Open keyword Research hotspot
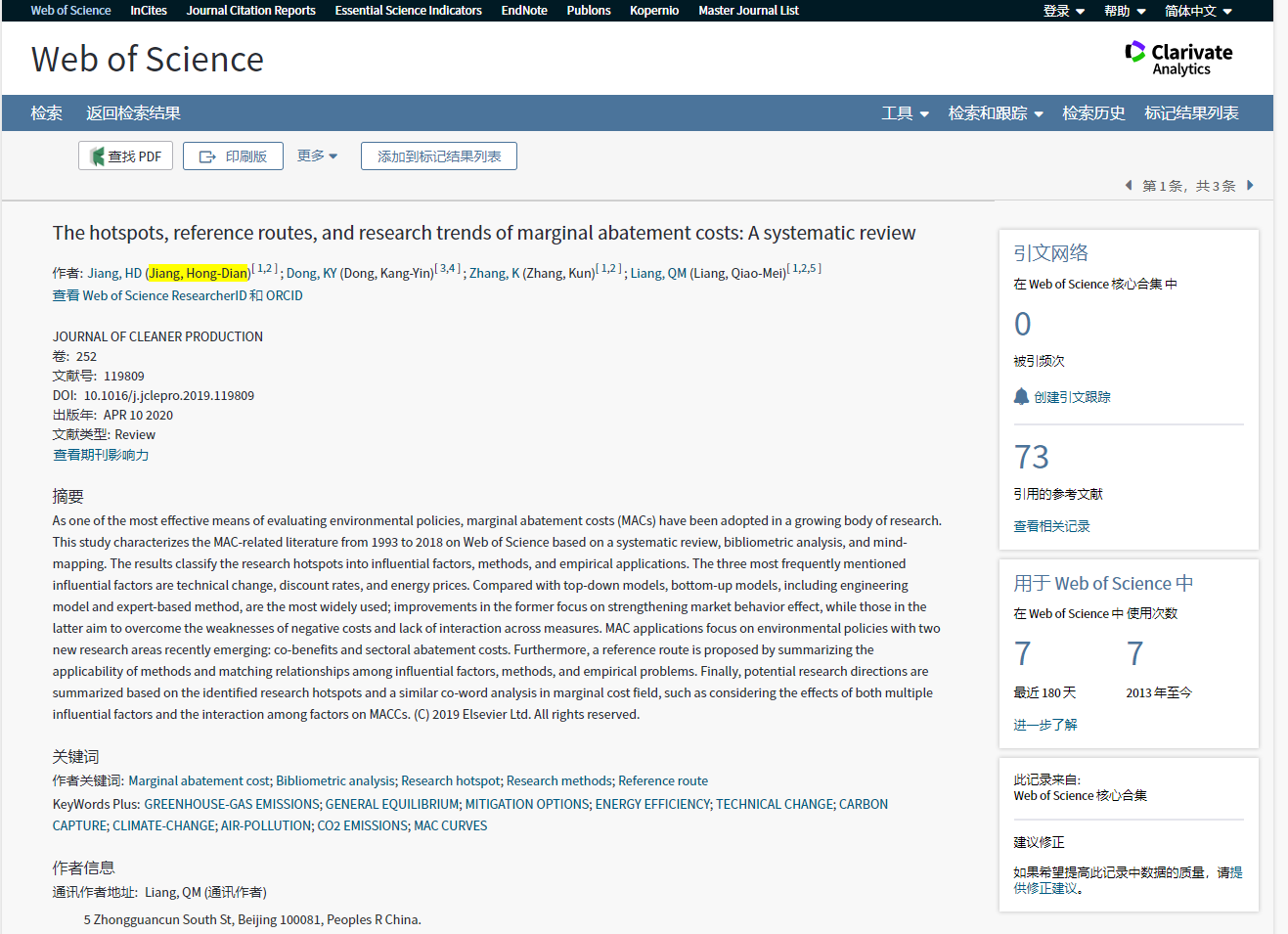 pos(451,780)
